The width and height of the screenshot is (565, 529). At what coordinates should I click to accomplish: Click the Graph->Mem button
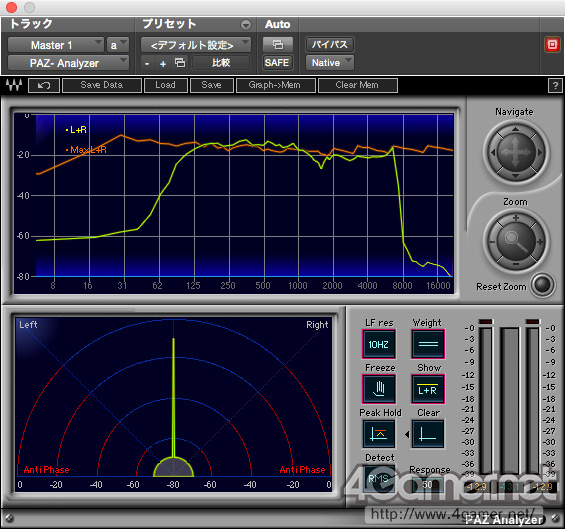(275, 85)
